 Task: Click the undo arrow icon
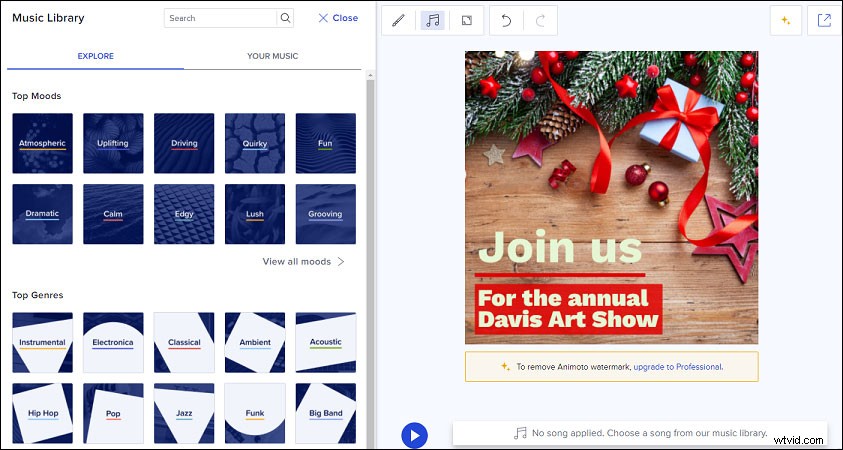point(506,20)
